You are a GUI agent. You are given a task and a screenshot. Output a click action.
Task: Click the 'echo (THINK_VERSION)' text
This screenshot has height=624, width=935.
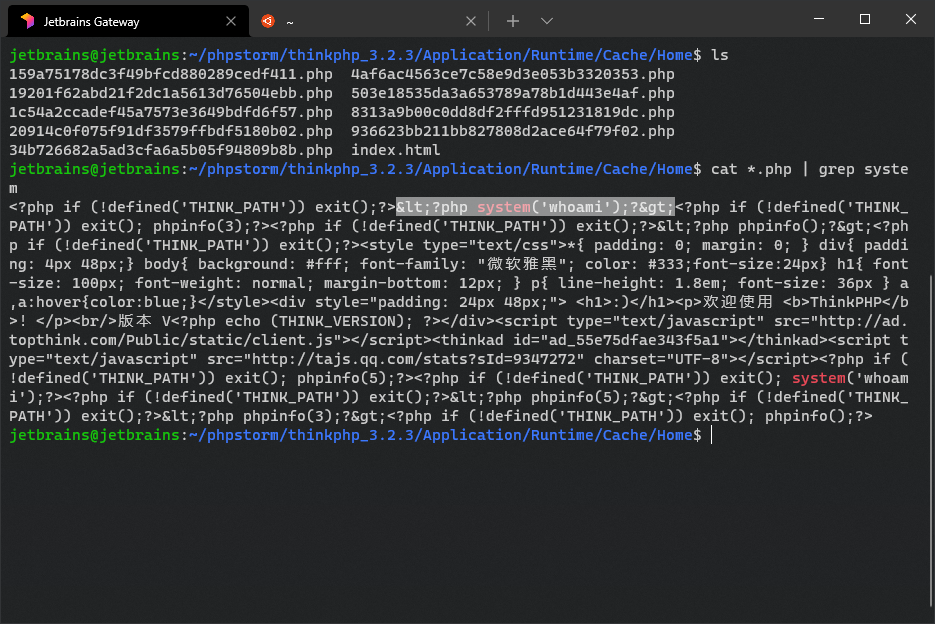(319, 321)
